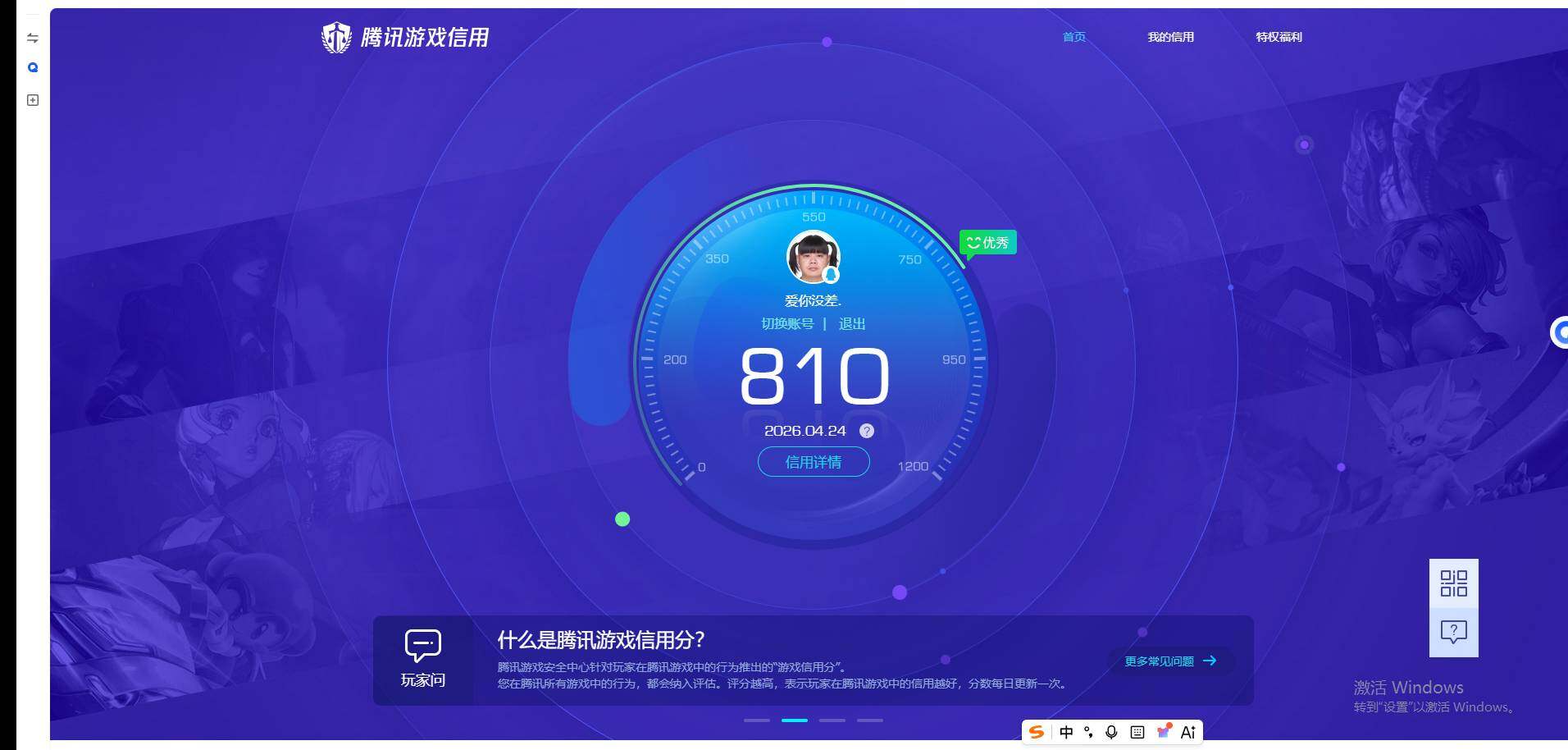The width and height of the screenshot is (1568, 750).
Task: Click the 腾讯游戏信用 shield logo
Action: [x=336, y=36]
